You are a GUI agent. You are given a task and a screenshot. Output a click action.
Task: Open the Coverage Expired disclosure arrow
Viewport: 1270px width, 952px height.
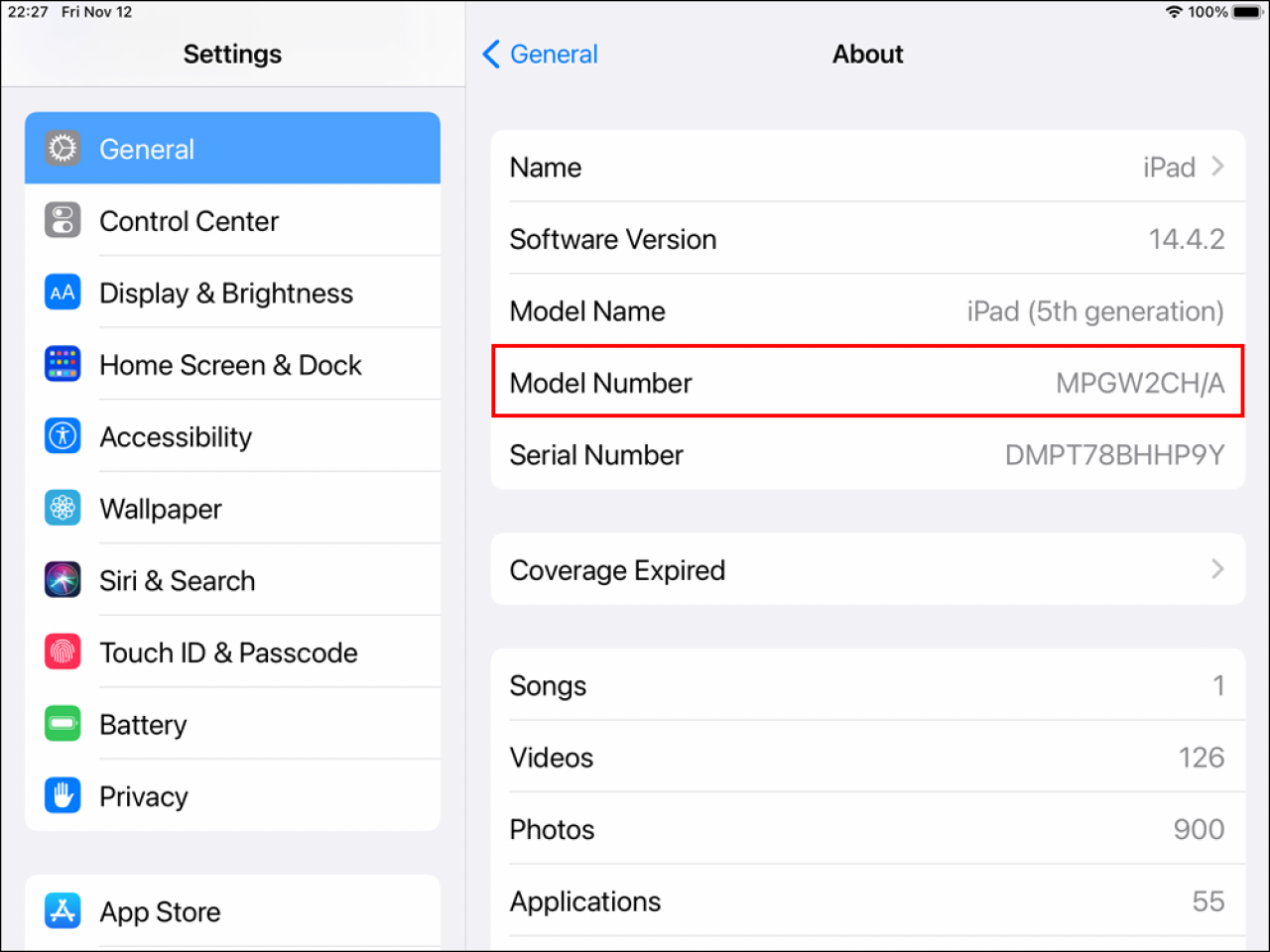[x=1217, y=569]
